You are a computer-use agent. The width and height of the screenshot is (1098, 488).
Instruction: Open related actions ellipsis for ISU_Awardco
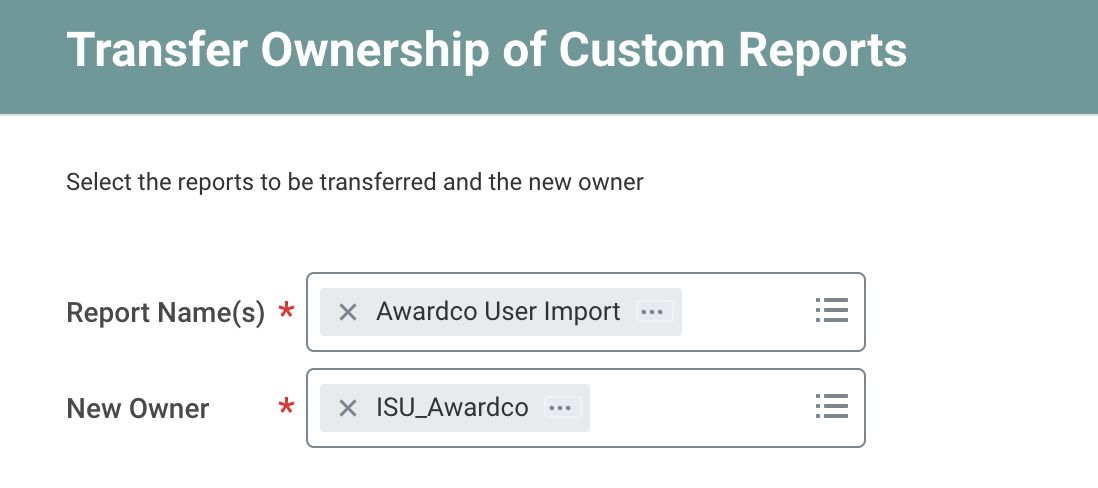pos(560,408)
